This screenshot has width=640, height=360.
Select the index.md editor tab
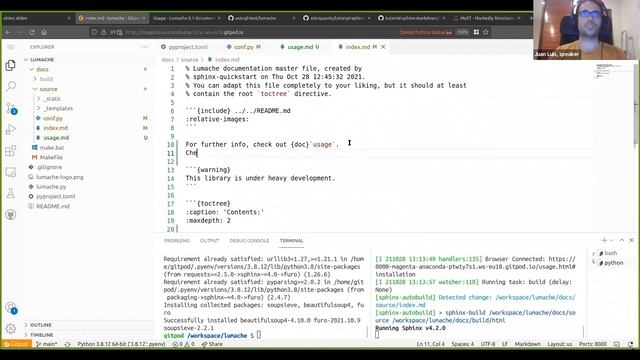click(x=358, y=47)
